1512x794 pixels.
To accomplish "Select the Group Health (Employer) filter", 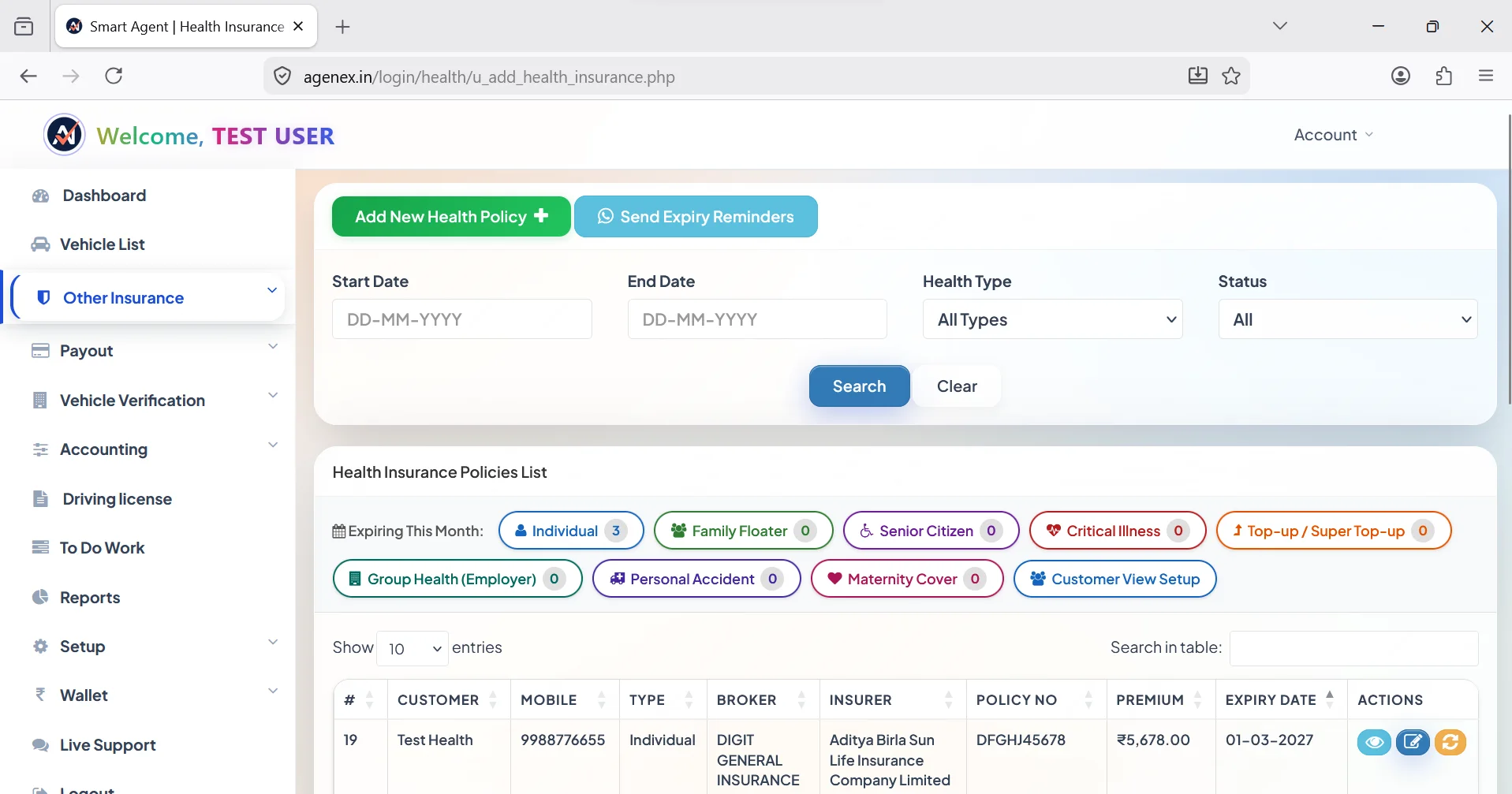I will pos(457,579).
